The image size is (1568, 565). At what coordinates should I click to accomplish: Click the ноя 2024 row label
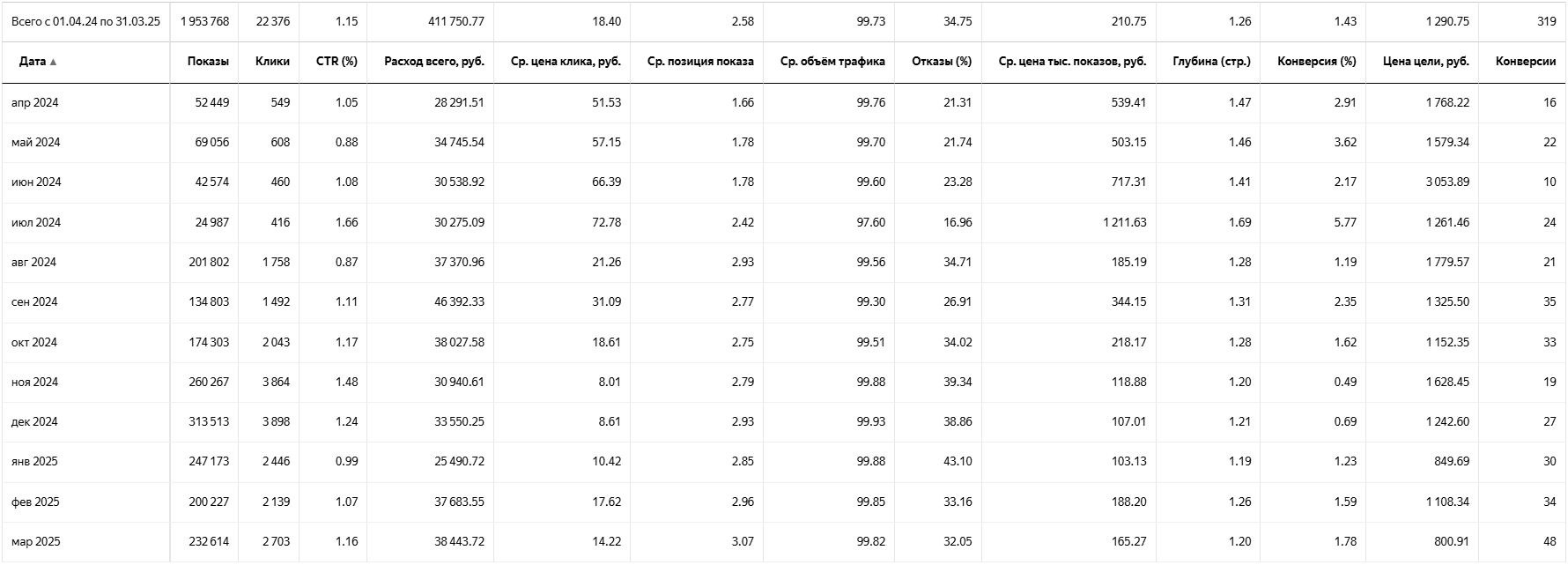[x=35, y=382]
